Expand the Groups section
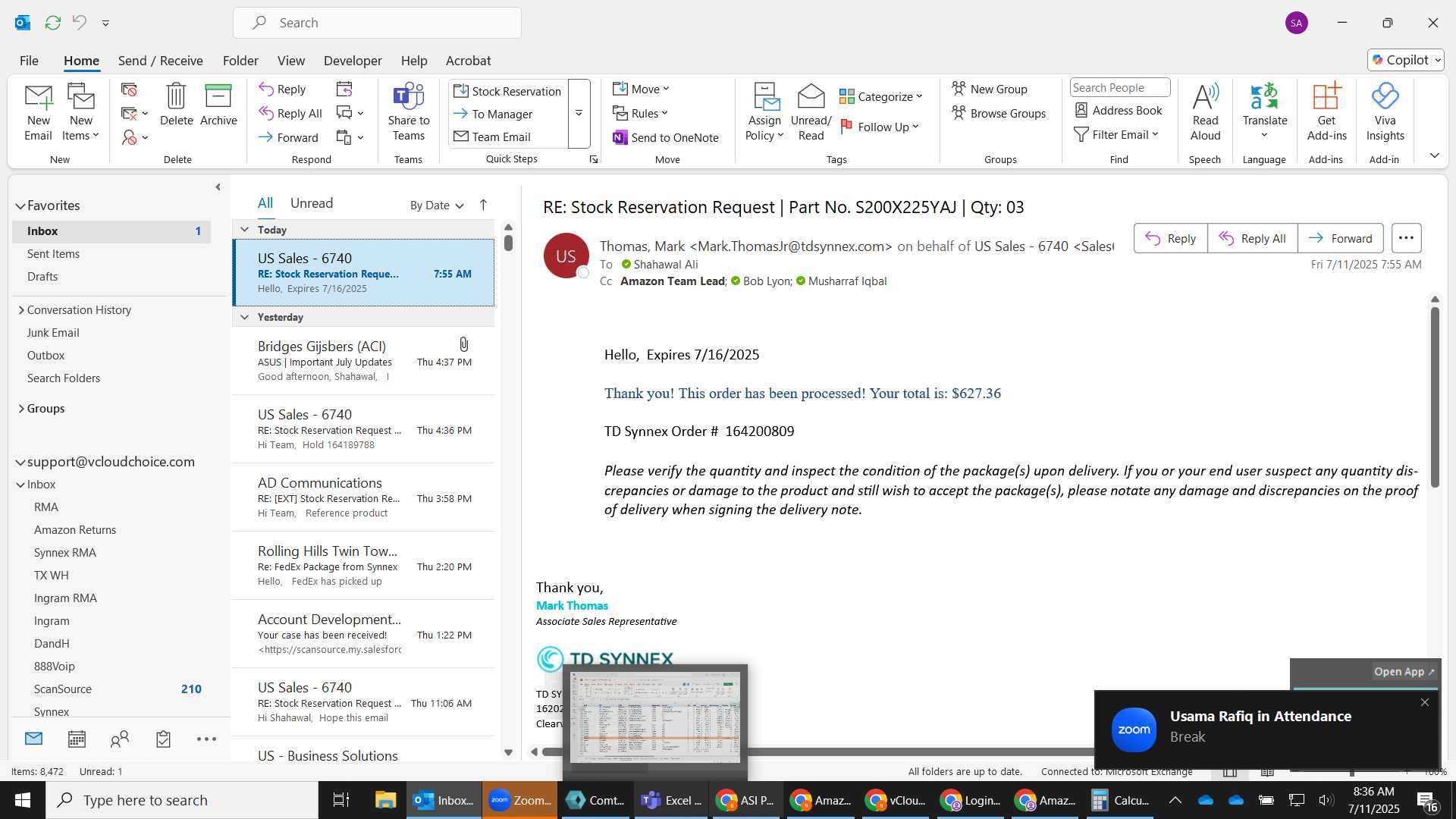 [x=20, y=409]
